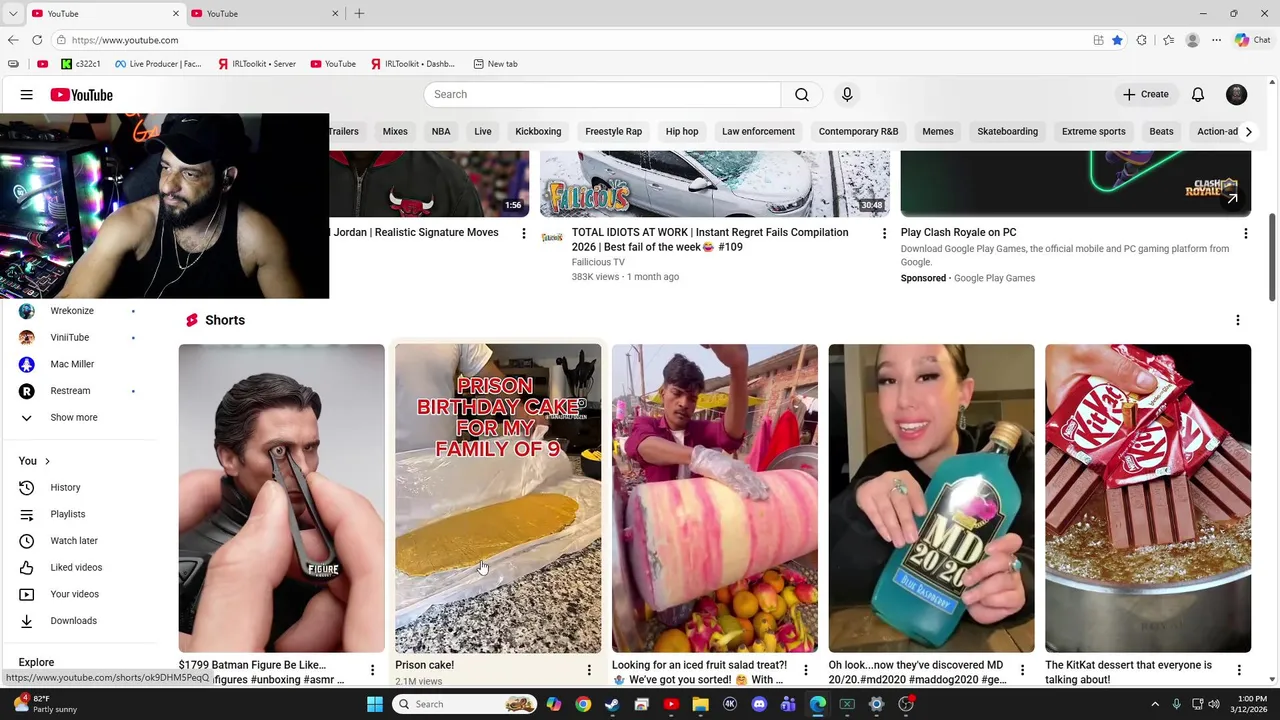Click the browser reload button
Viewport: 1280px width, 720px height.
[37, 40]
